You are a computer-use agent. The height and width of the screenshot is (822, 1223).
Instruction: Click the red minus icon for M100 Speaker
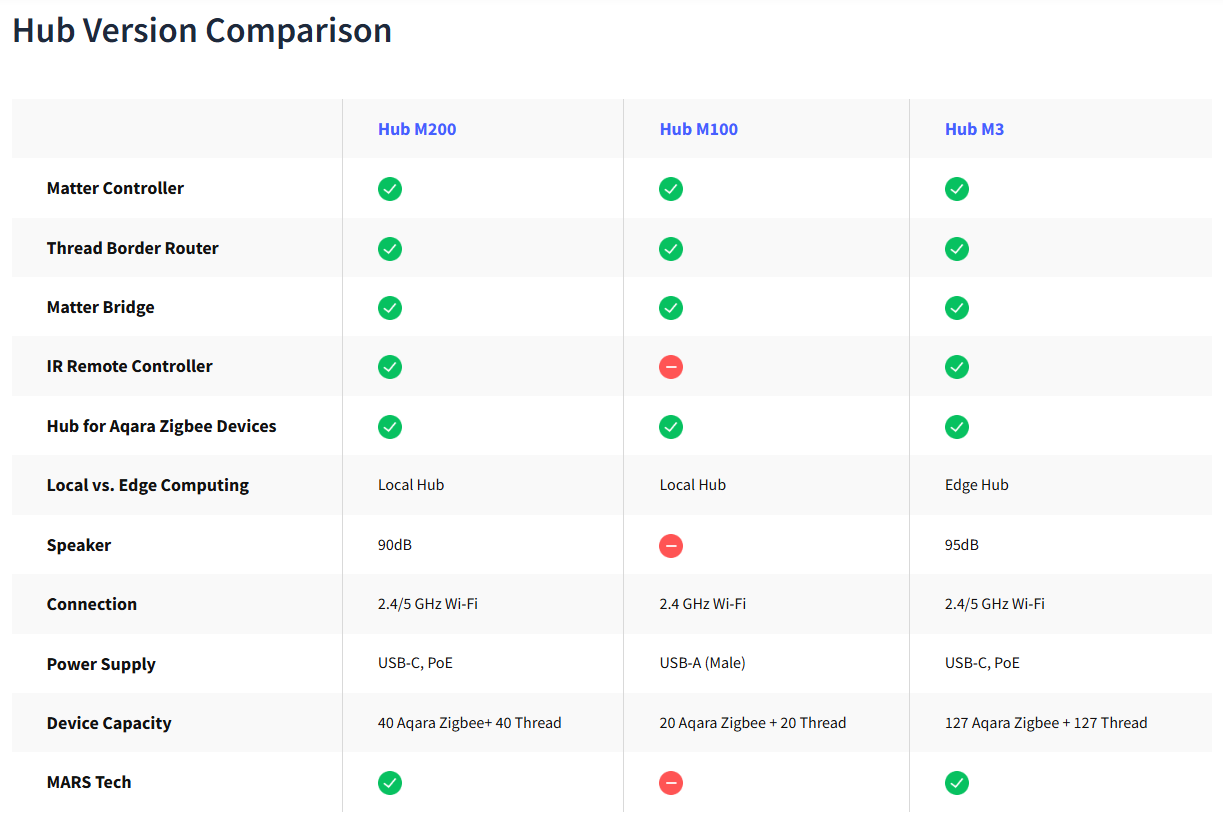[671, 546]
